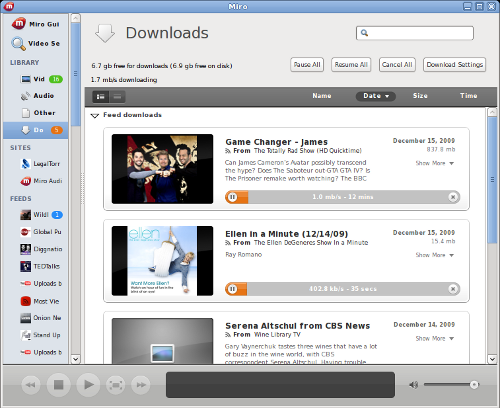The width and height of the screenshot is (500, 408).
Task: Sort downloads by Time
Action: pyautogui.click(x=469, y=96)
